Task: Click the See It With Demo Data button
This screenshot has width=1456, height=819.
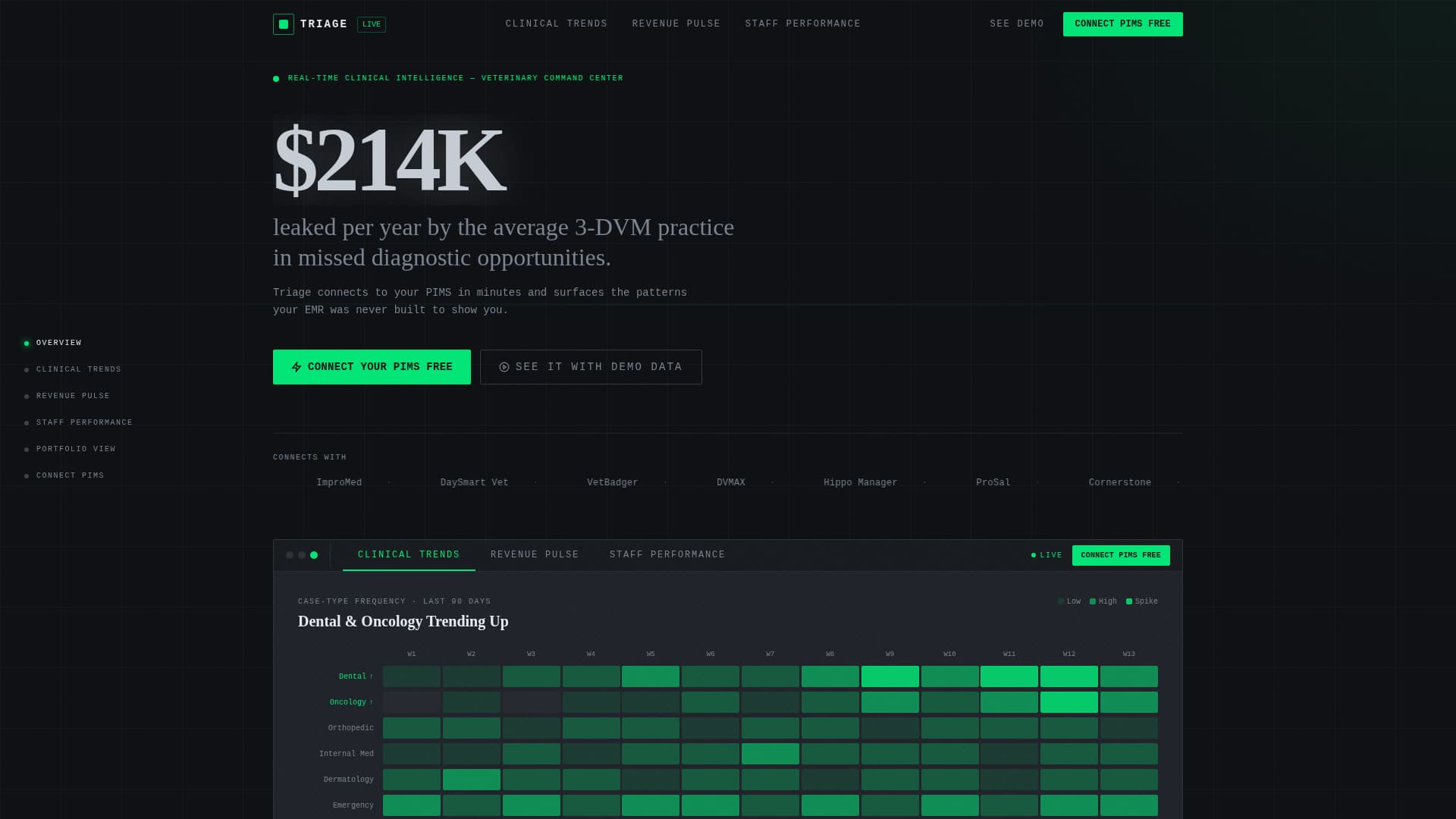Action: pyautogui.click(x=591, y=367)
